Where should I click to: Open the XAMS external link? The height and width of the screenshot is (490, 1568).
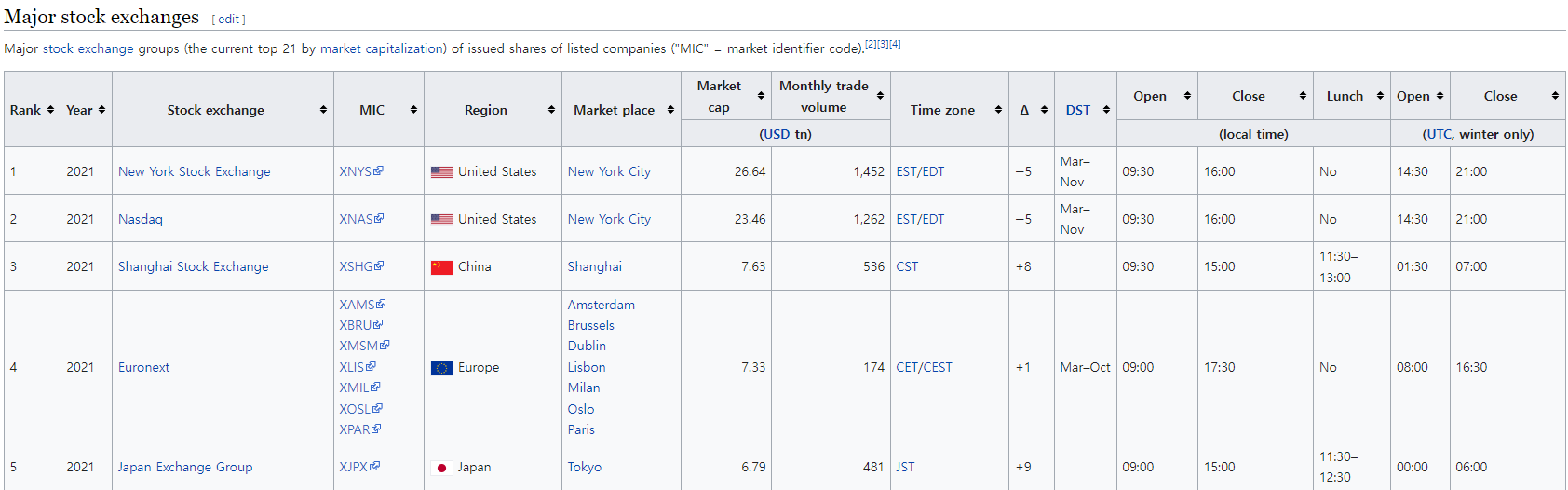(362, 305)
